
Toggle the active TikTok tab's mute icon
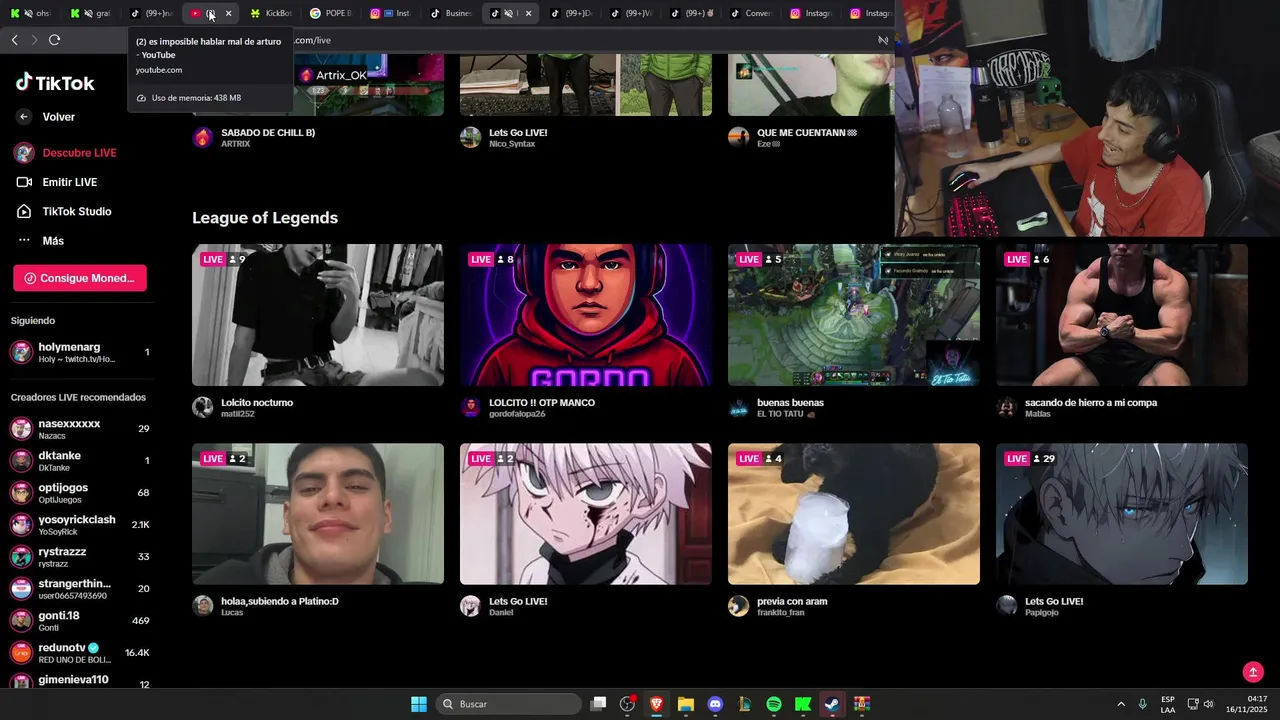[508, 14]
